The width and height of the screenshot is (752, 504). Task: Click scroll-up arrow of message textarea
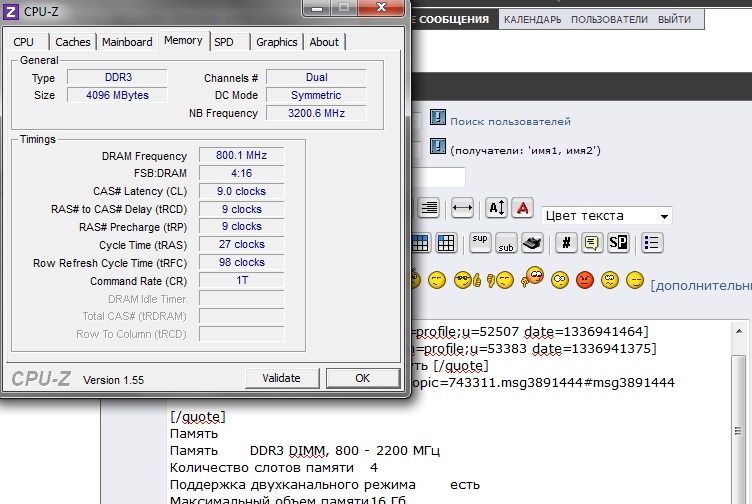tap(739, 331)
